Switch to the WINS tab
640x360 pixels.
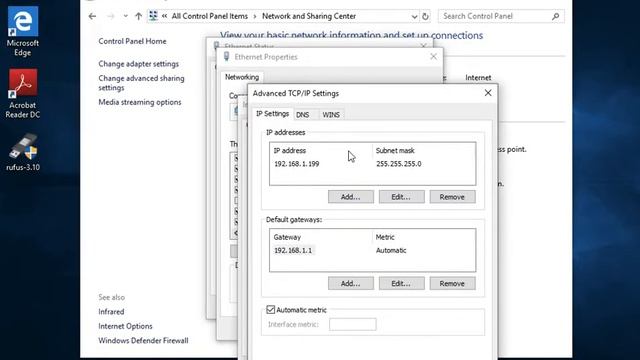(x=331, y=115)
